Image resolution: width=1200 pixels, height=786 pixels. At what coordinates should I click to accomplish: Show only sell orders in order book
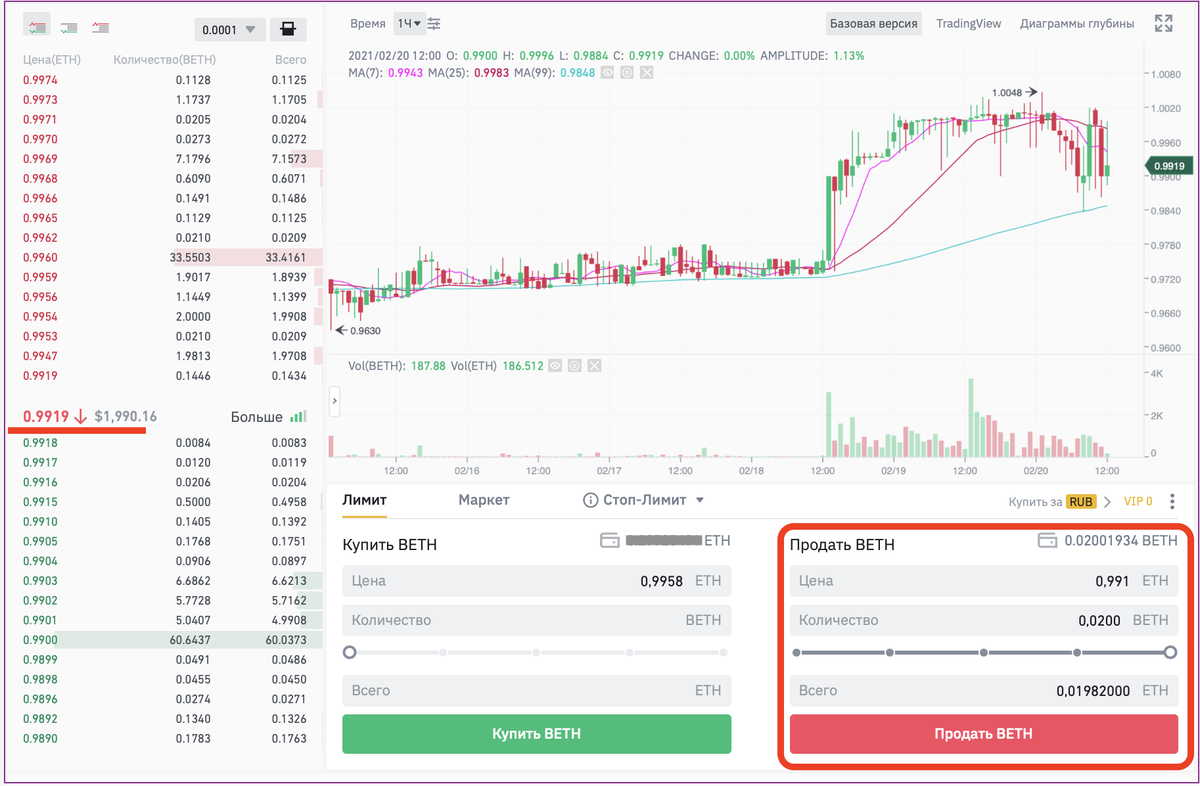pos(101,27)
